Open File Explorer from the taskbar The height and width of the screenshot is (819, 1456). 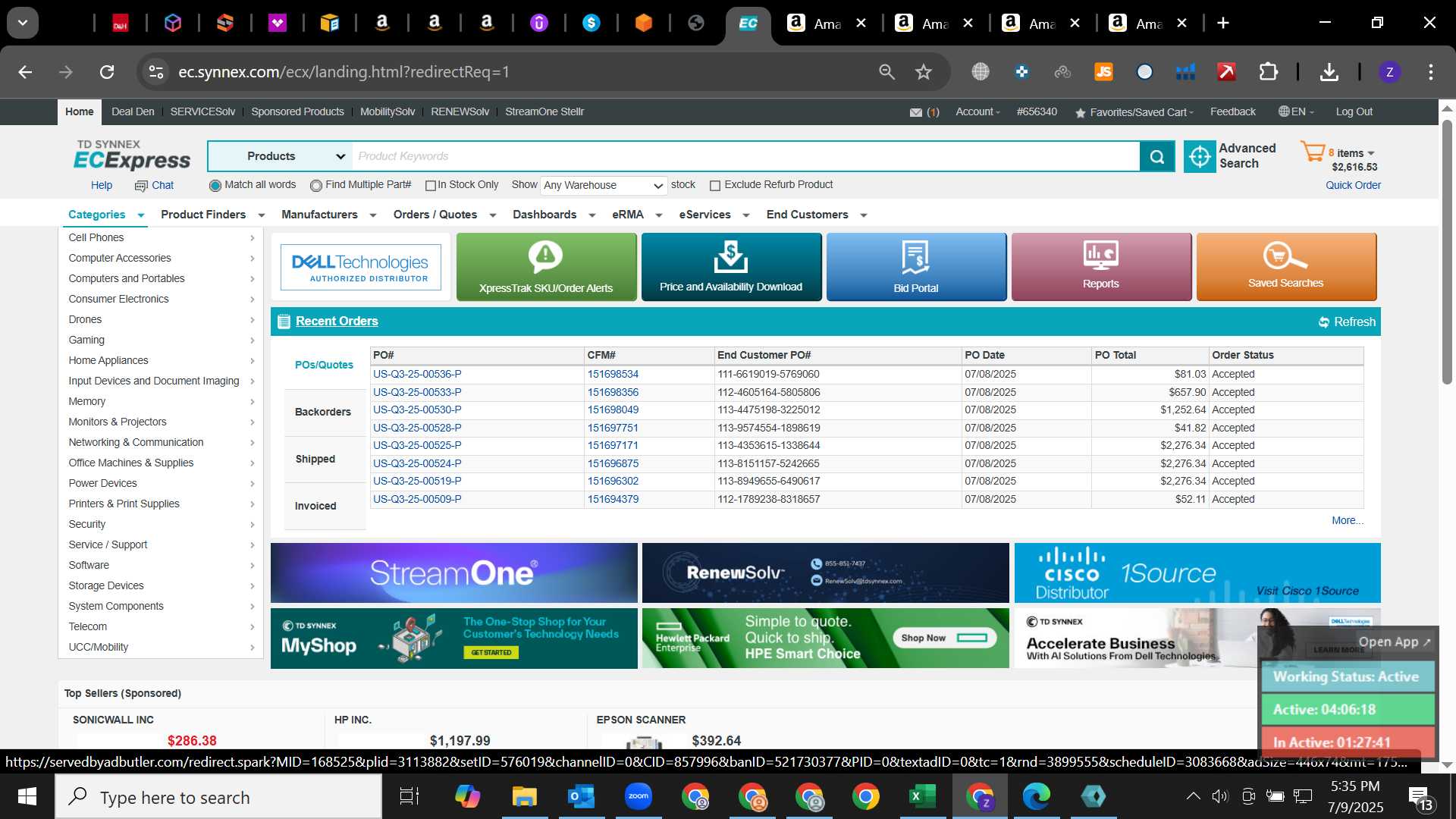[x=524, y=796]
